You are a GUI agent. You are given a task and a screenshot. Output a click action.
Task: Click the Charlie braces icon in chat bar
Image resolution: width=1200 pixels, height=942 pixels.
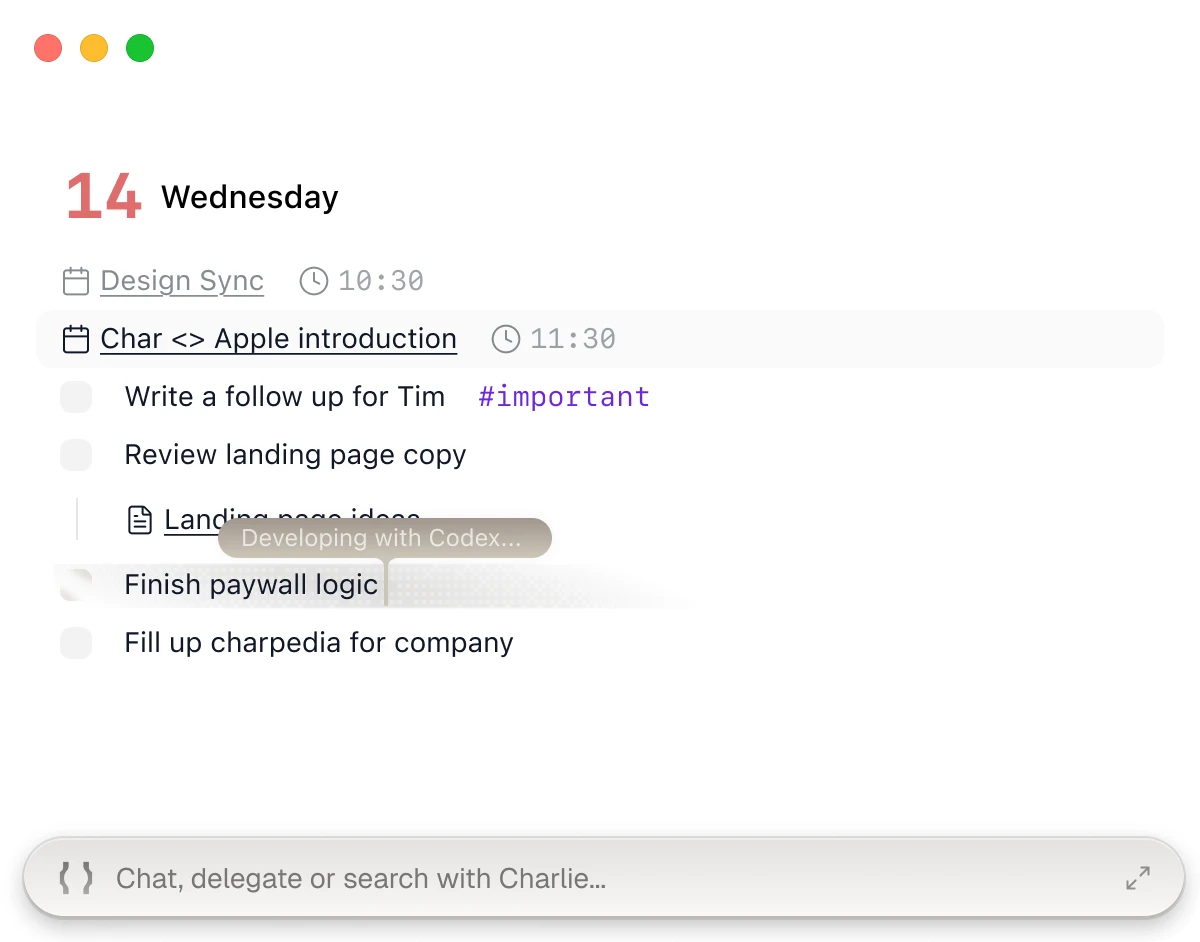click(76, 878)
